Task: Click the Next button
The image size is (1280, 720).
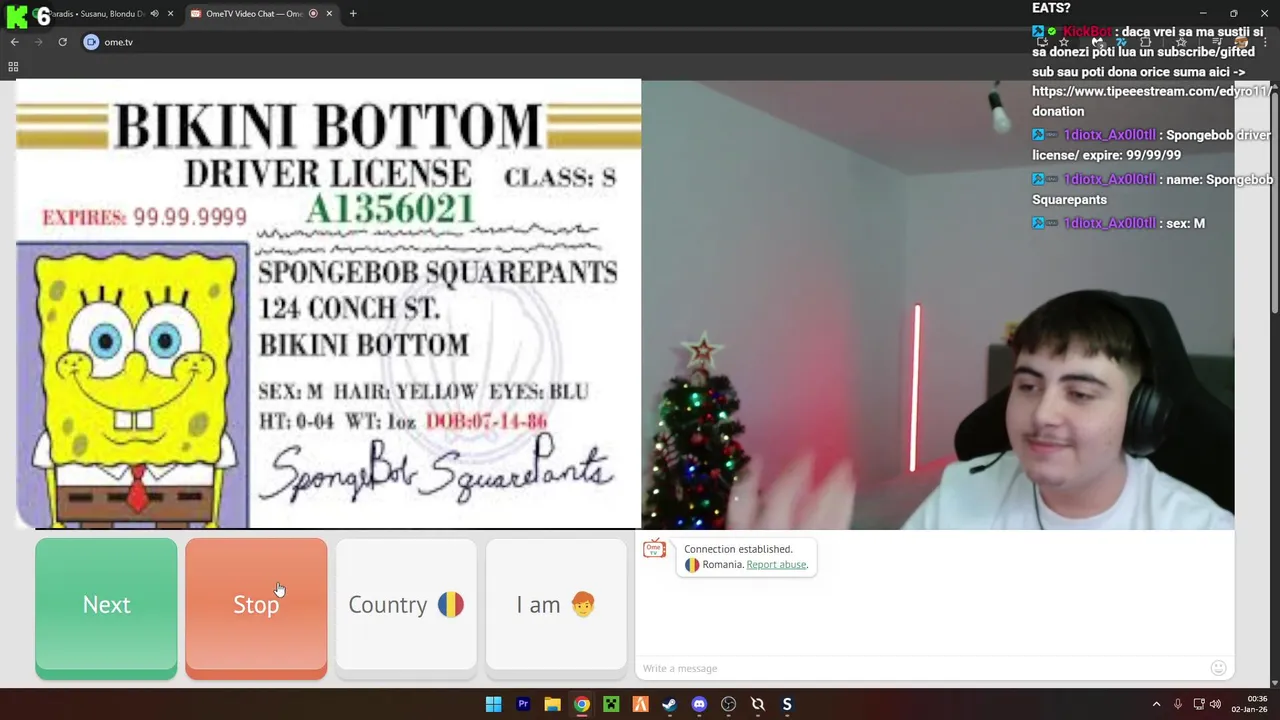Action: 106,609
